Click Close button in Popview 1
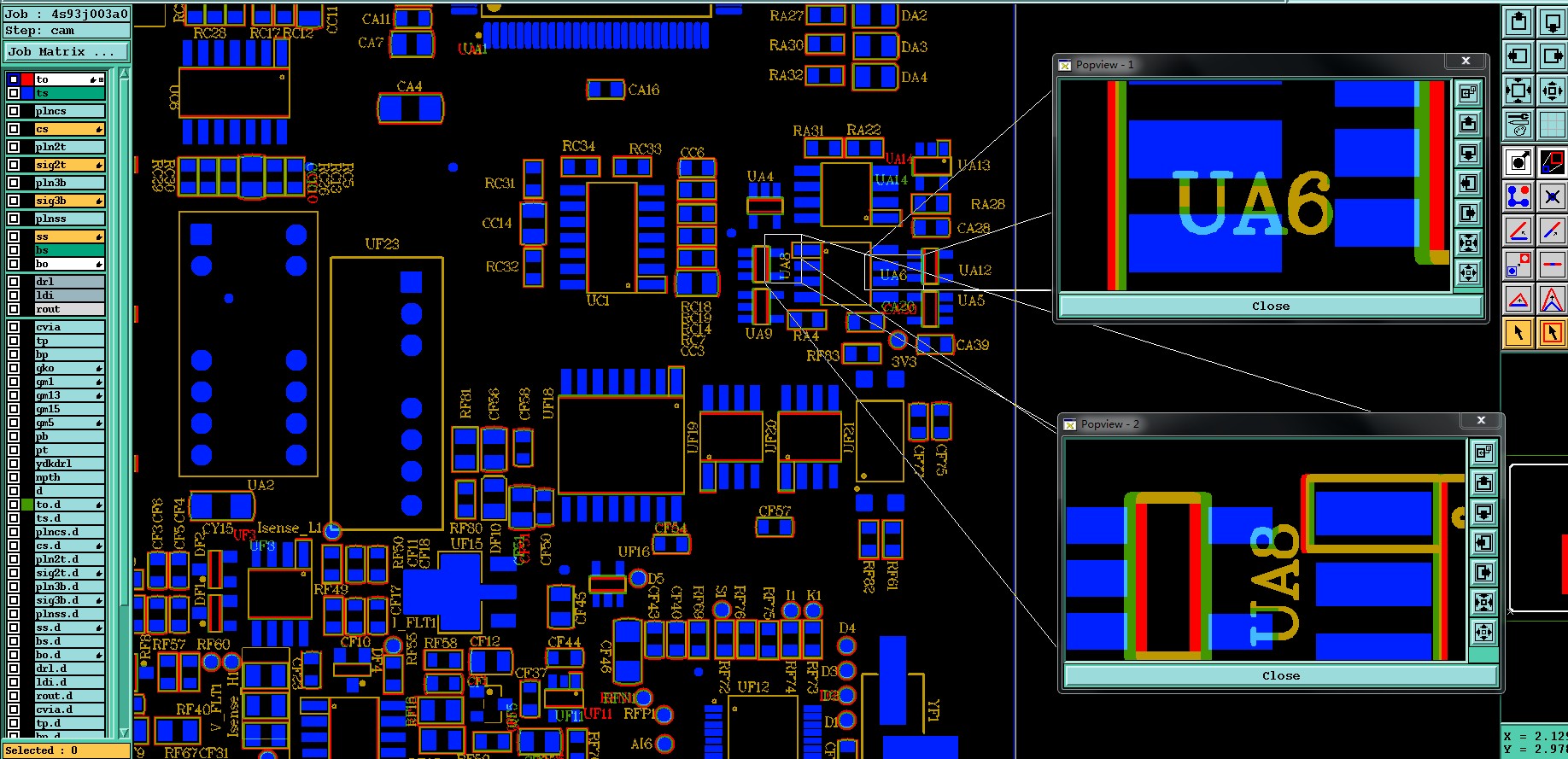Screen dimensions: 1568x759 [x=1270, y=306]
